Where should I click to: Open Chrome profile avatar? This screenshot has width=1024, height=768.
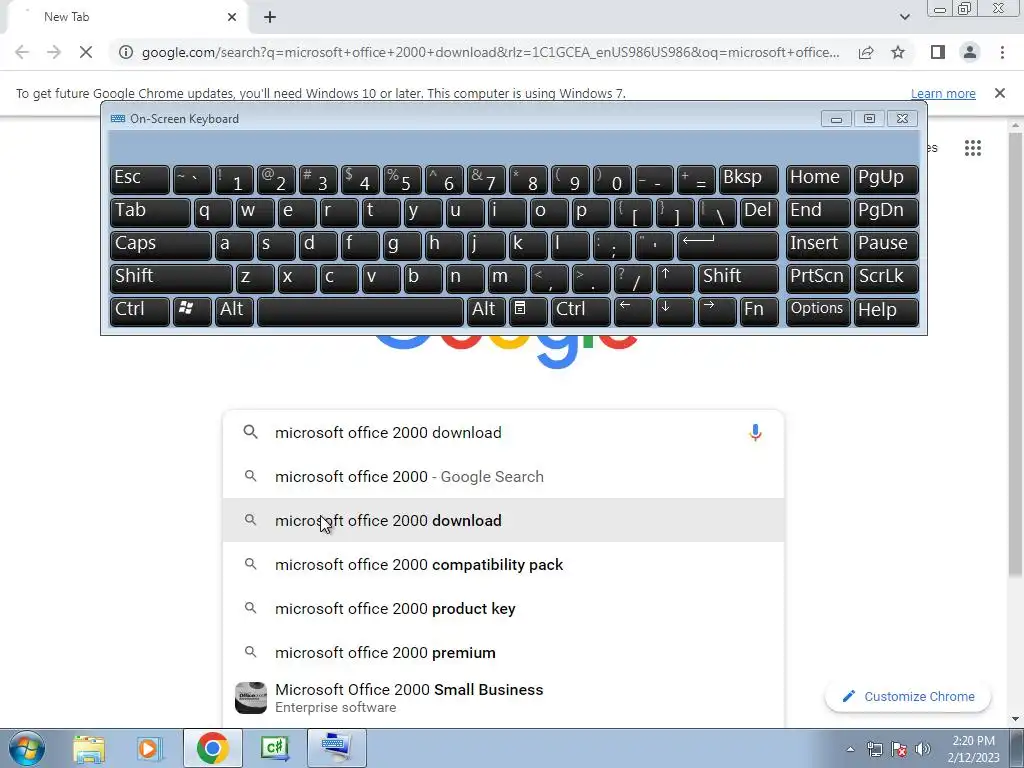point(970,52)
